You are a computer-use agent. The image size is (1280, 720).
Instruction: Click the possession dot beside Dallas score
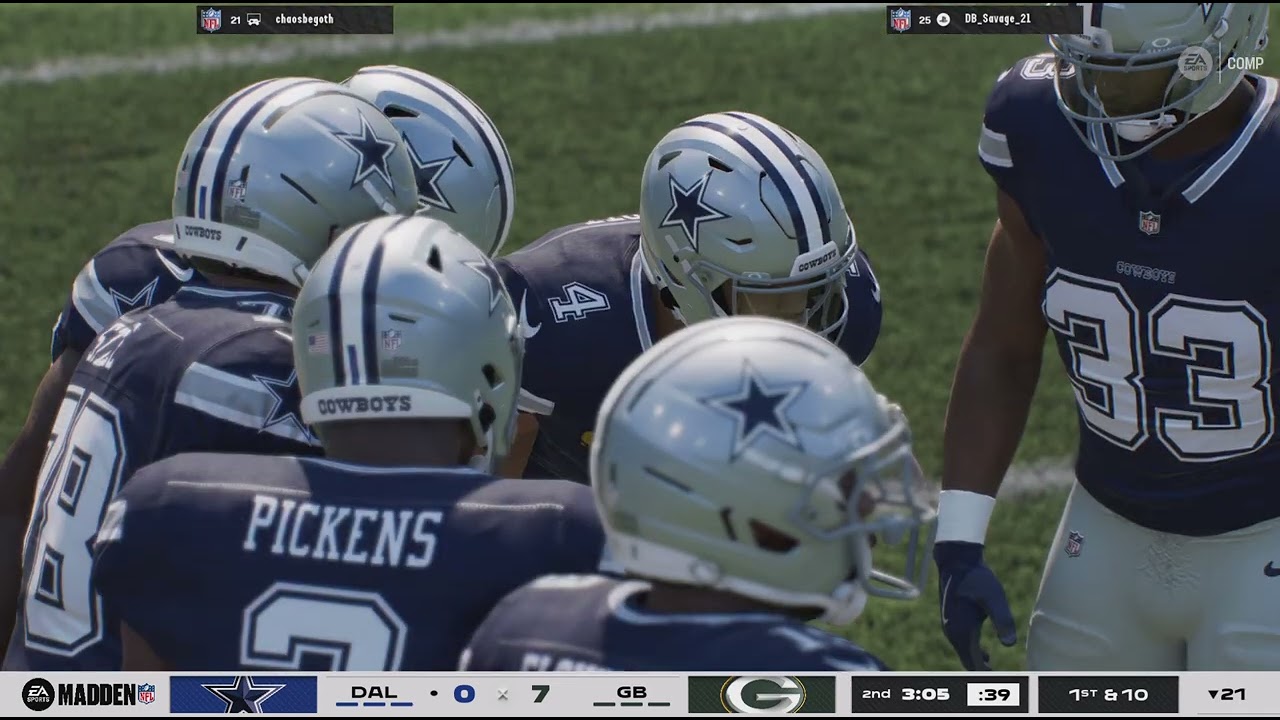(x=434, y=693)
